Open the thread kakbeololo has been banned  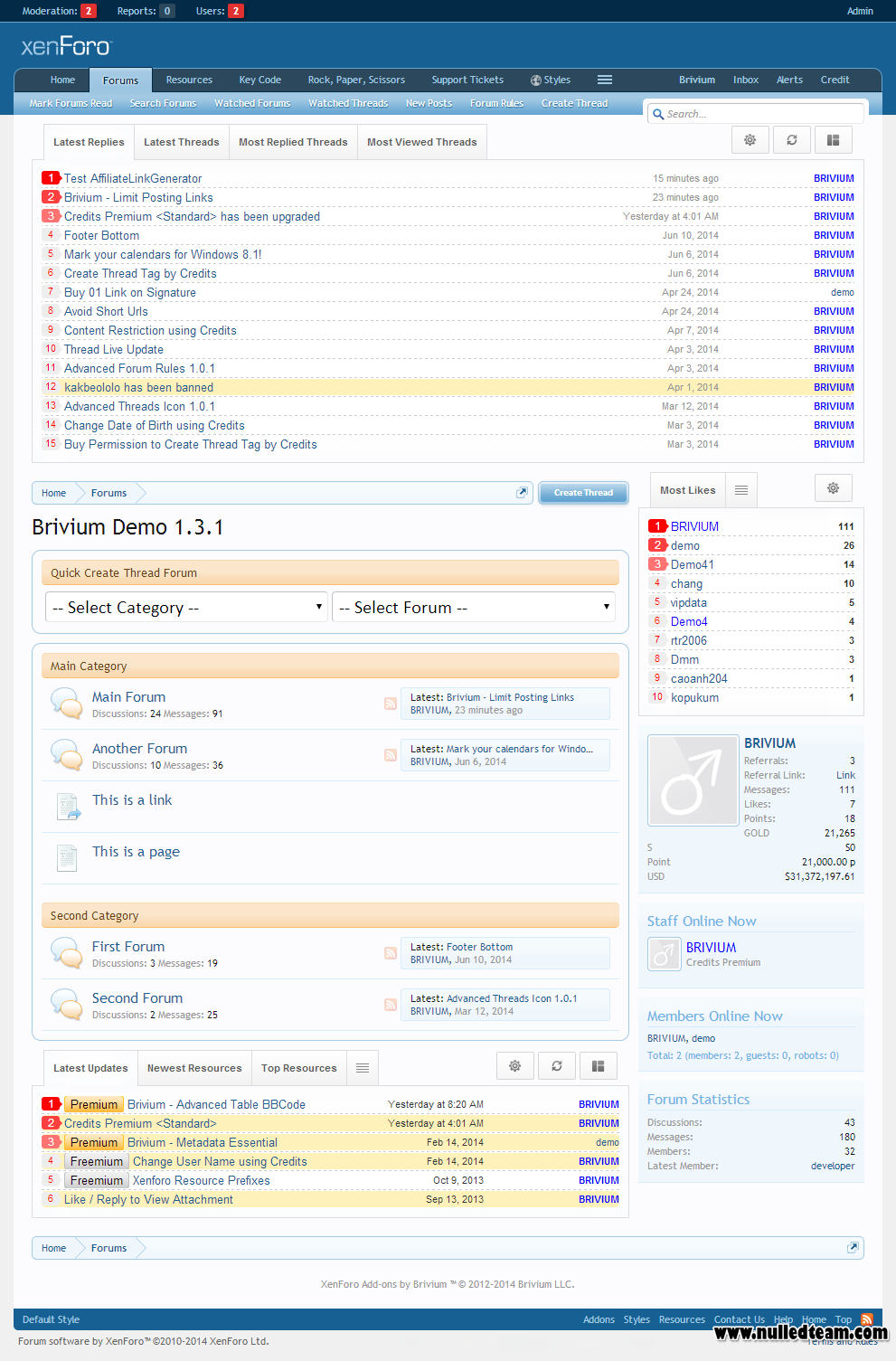138,387
